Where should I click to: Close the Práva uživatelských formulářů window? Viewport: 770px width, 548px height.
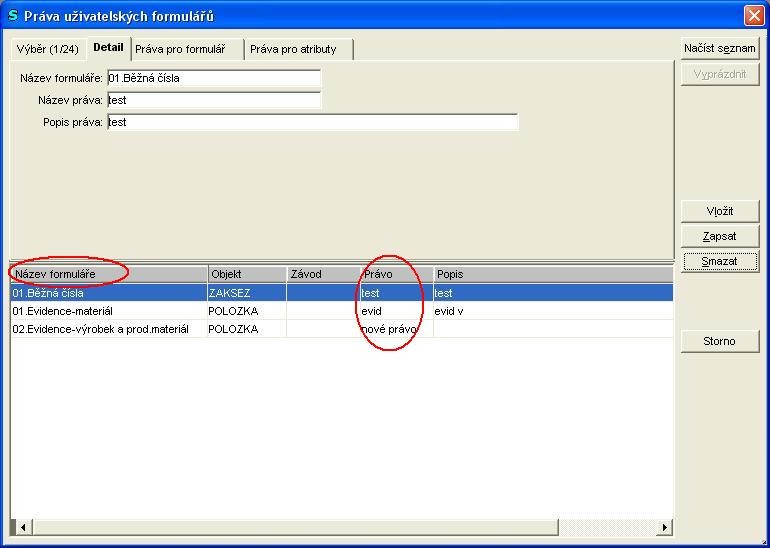click(753, 15)
